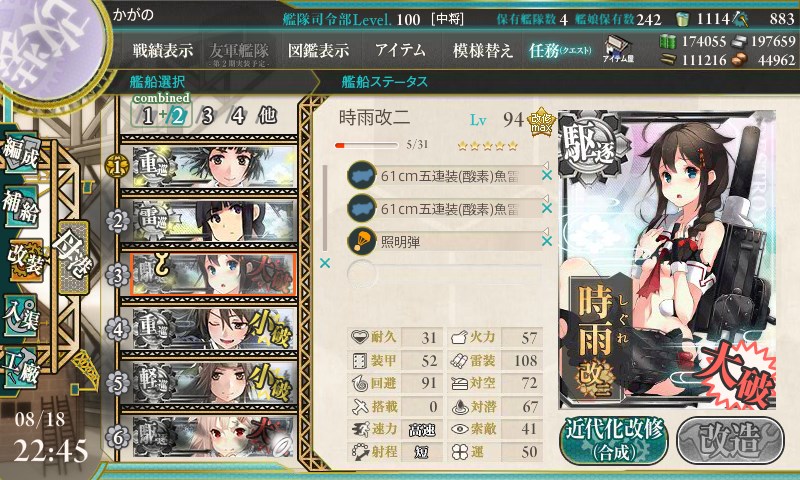Click the first 61cm torpedo equipment icon

(361, 175)
